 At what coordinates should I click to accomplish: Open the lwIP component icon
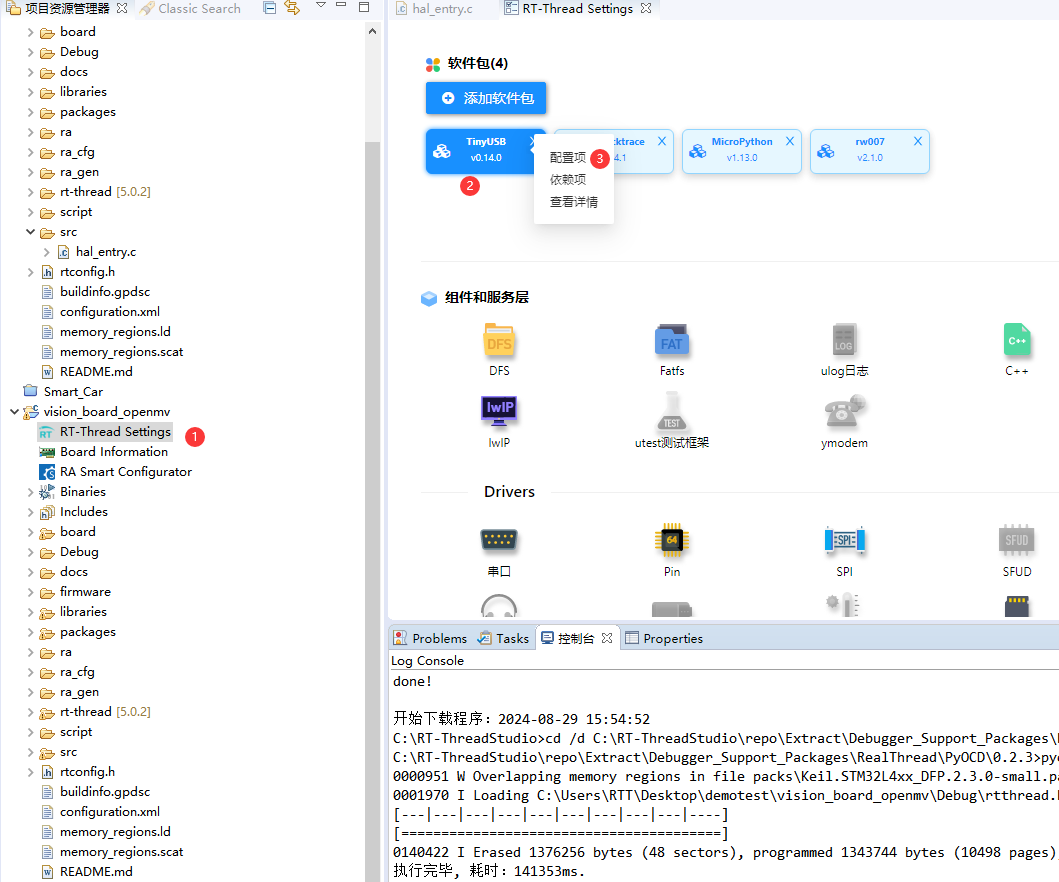(499, 411)
